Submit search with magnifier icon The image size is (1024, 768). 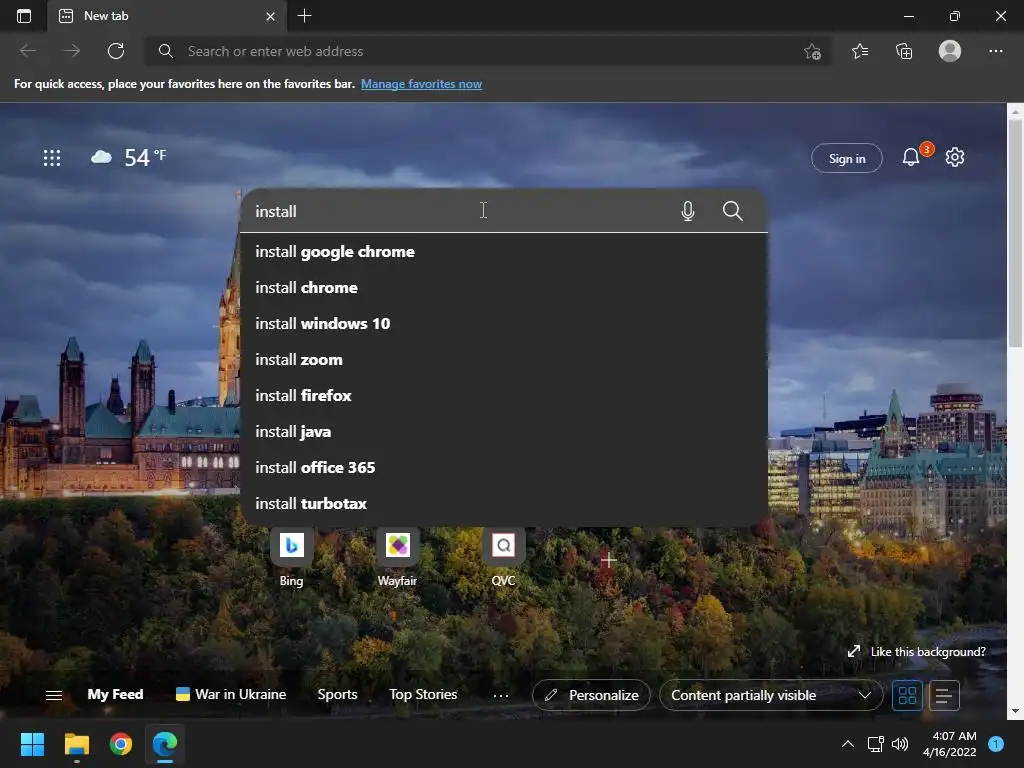point(733,211)
